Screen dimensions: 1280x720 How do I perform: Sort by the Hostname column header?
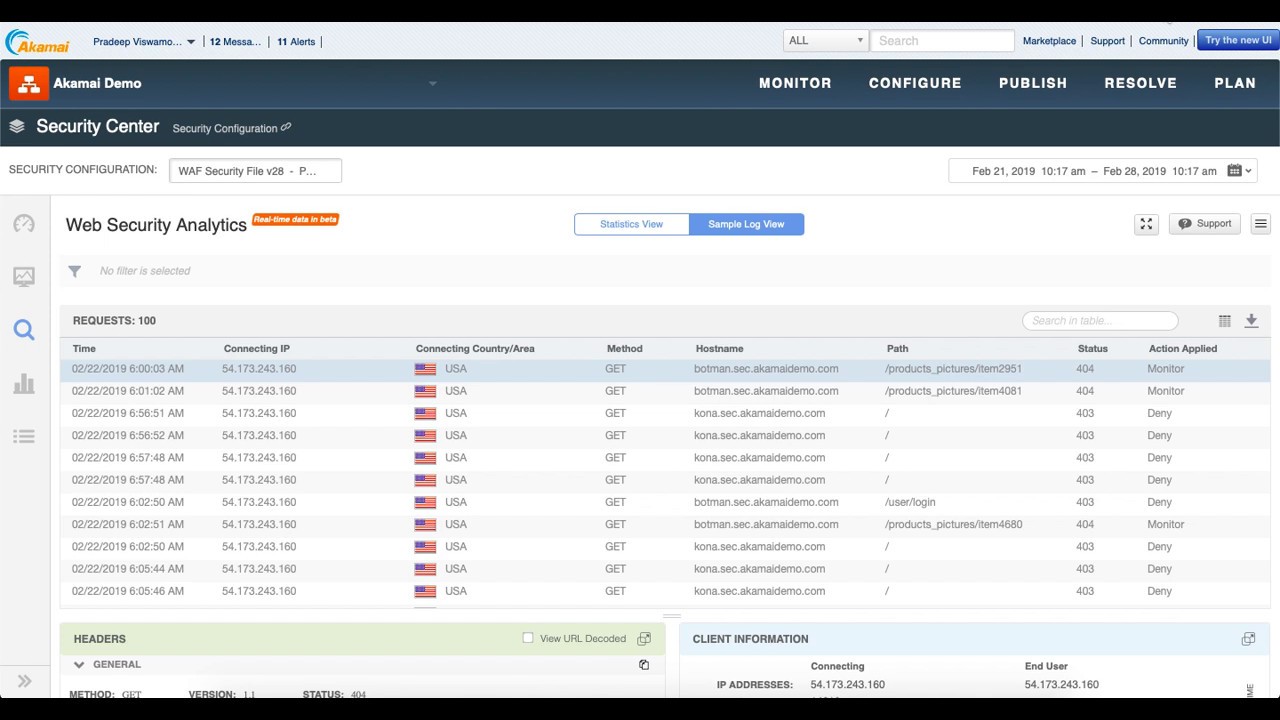[720, 349]
